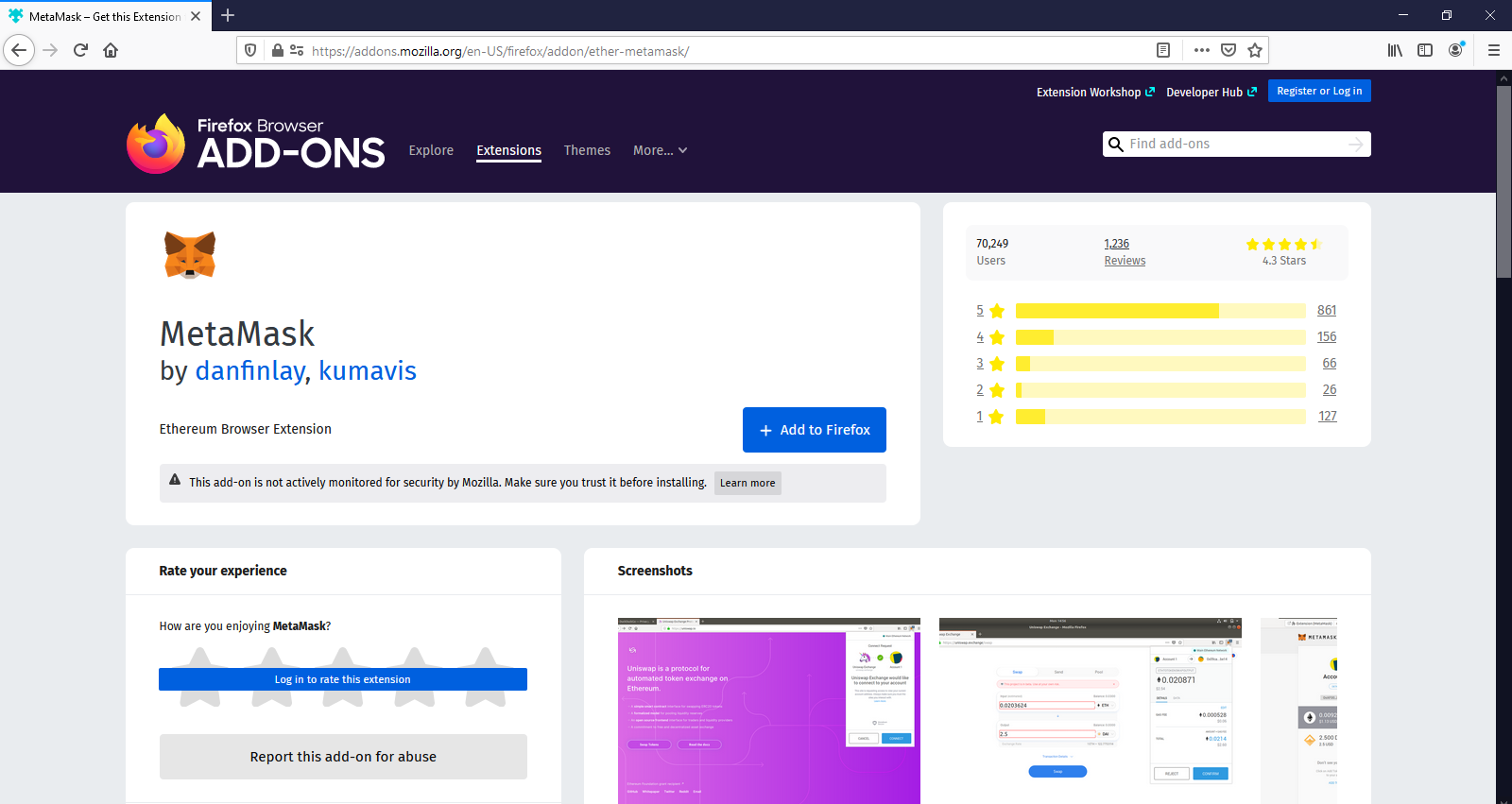
Task: Filter reviews by 3 stars
Action: point(990,364)
